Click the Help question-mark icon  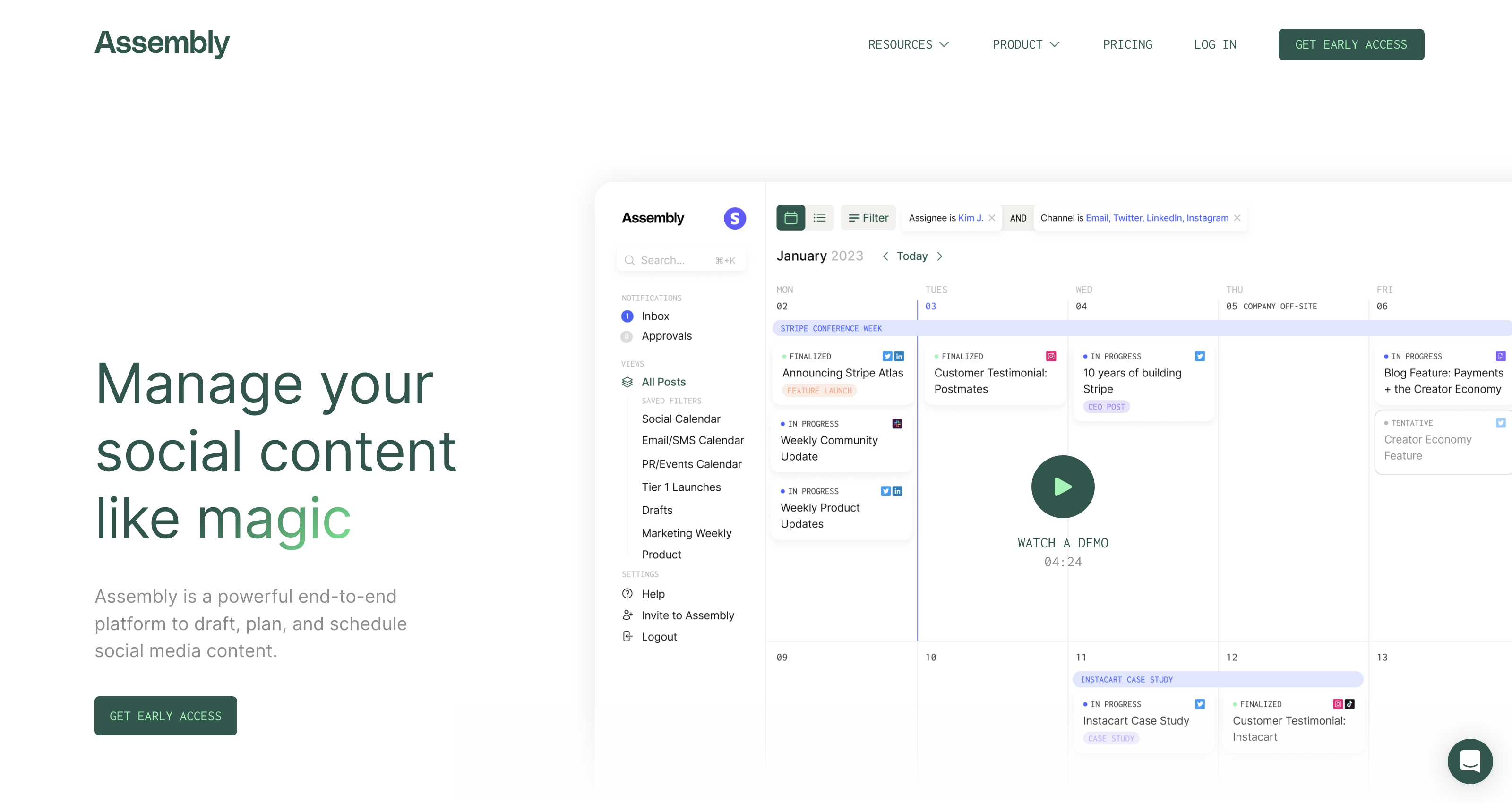point(627,594)
